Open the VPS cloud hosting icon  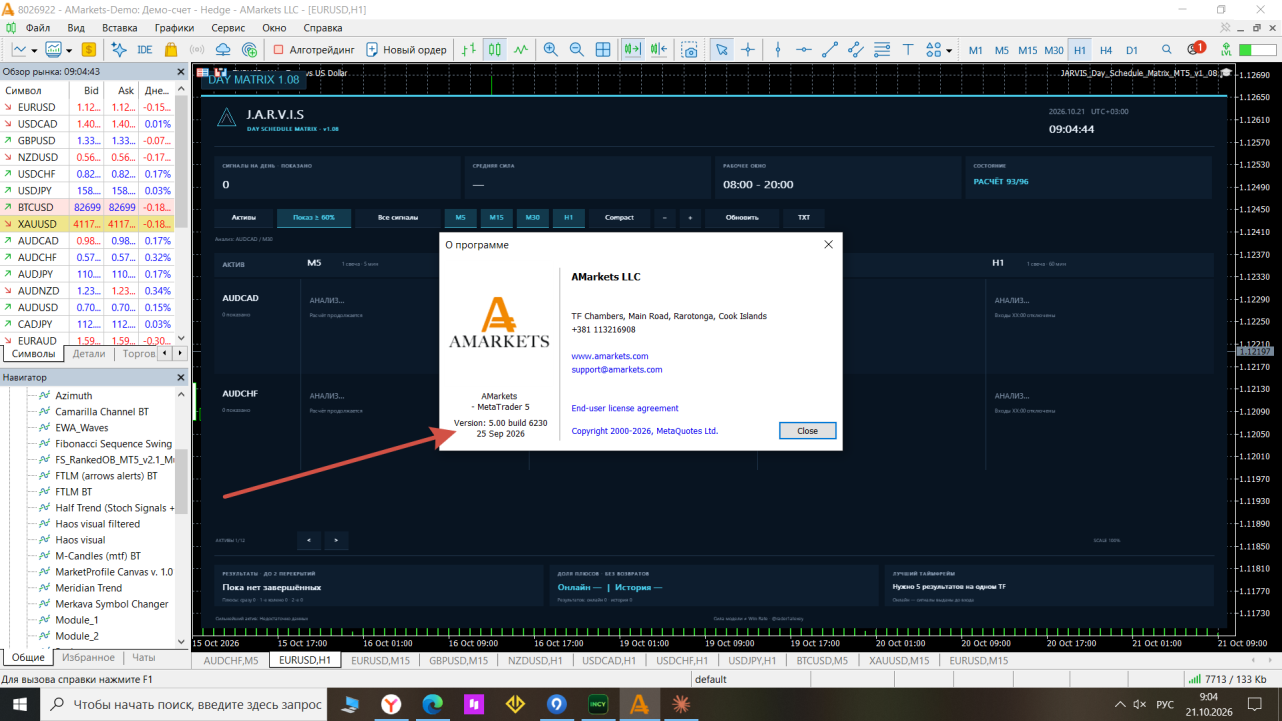(x=223, y=49)
